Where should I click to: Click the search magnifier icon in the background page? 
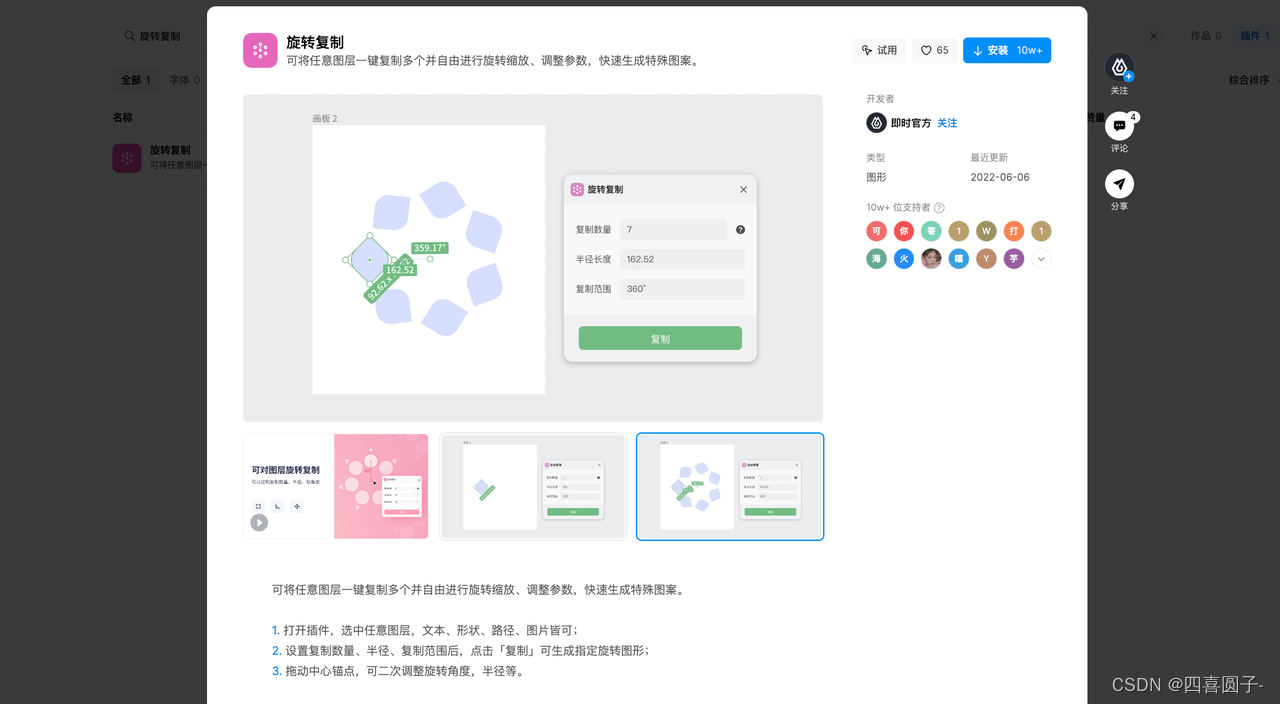click(x=129, y=36)
